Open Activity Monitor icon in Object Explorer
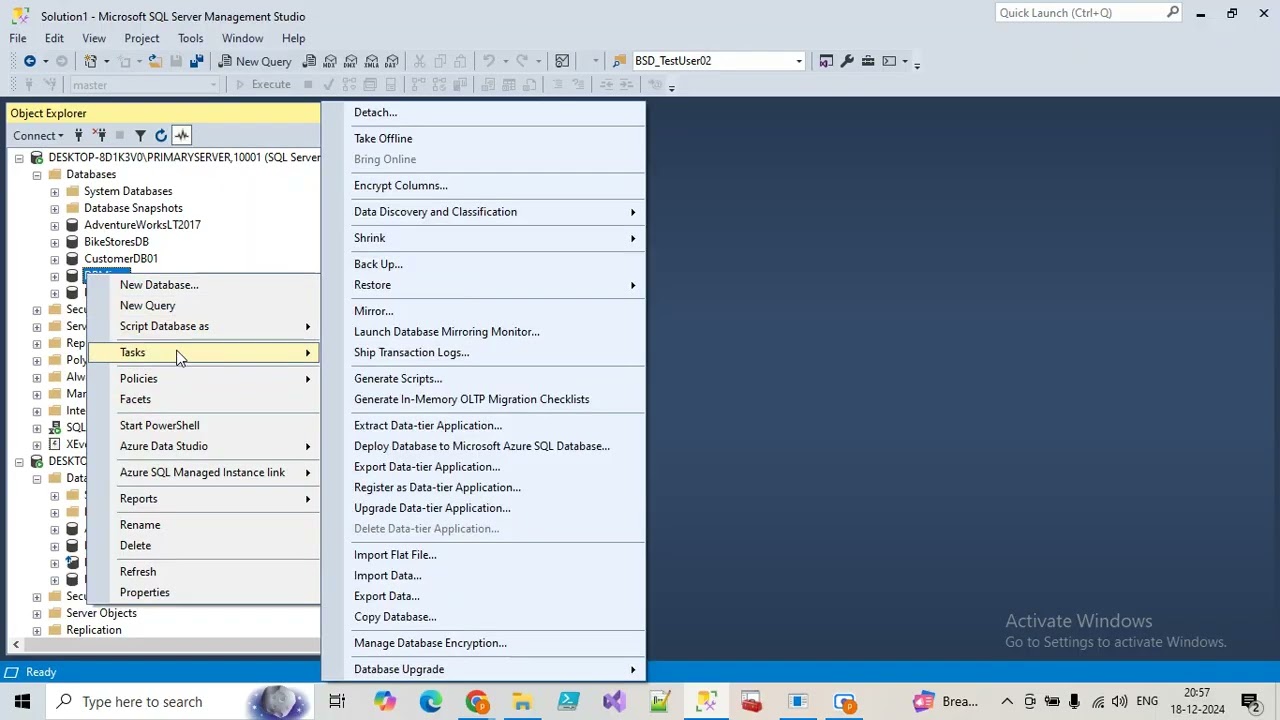1280x720 pixels. point(182,135)
